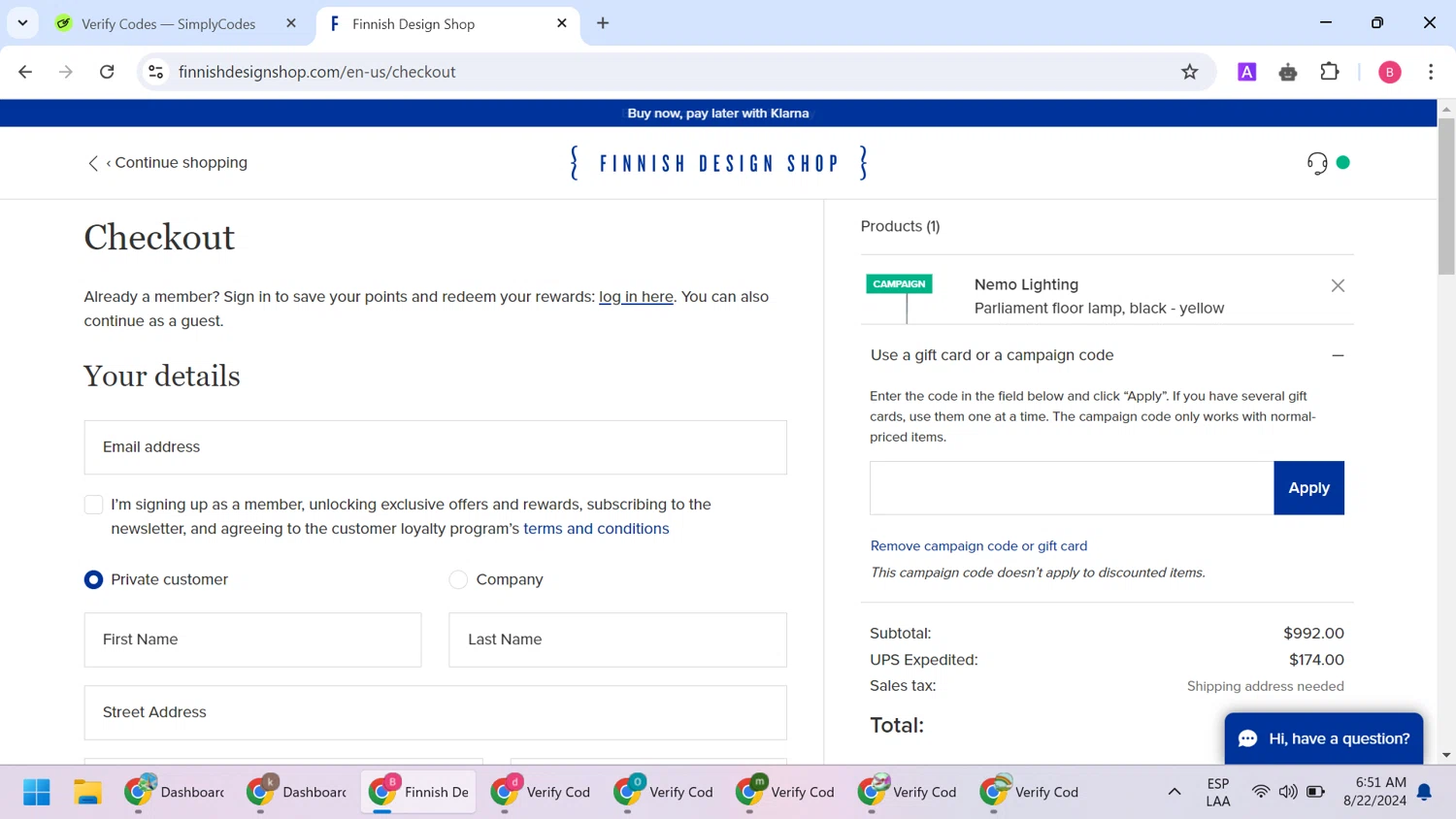
Task: Open the 6:51 AM clock calendar
Action: [1374, 792]
